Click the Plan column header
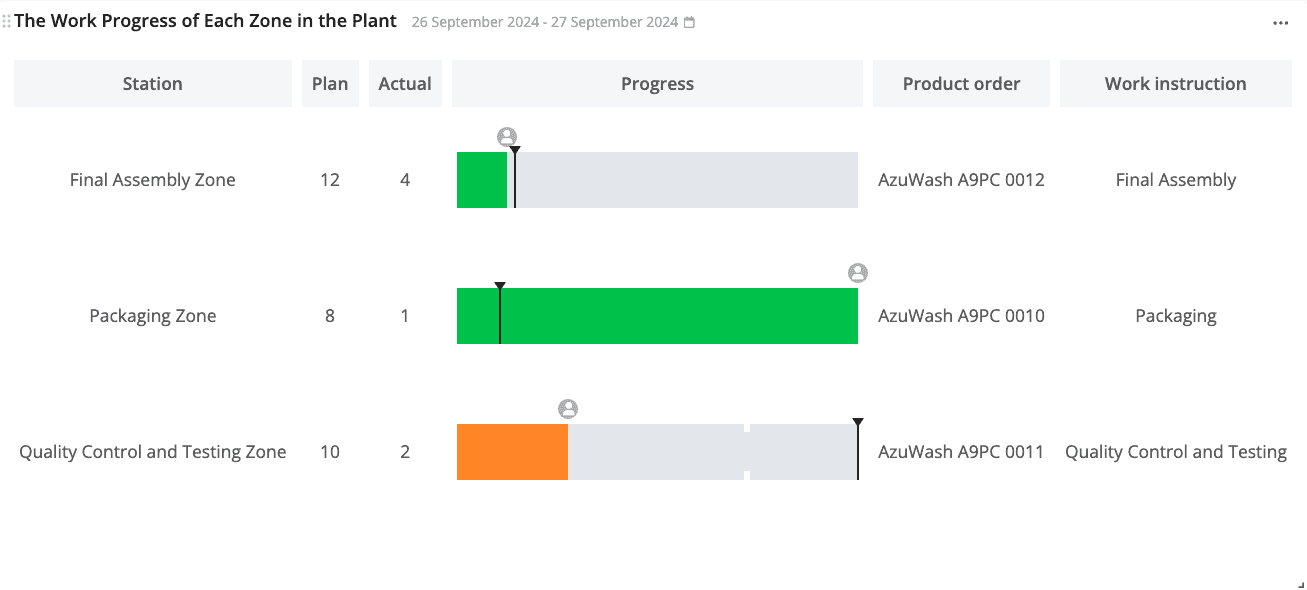 (x=330, y=84)
